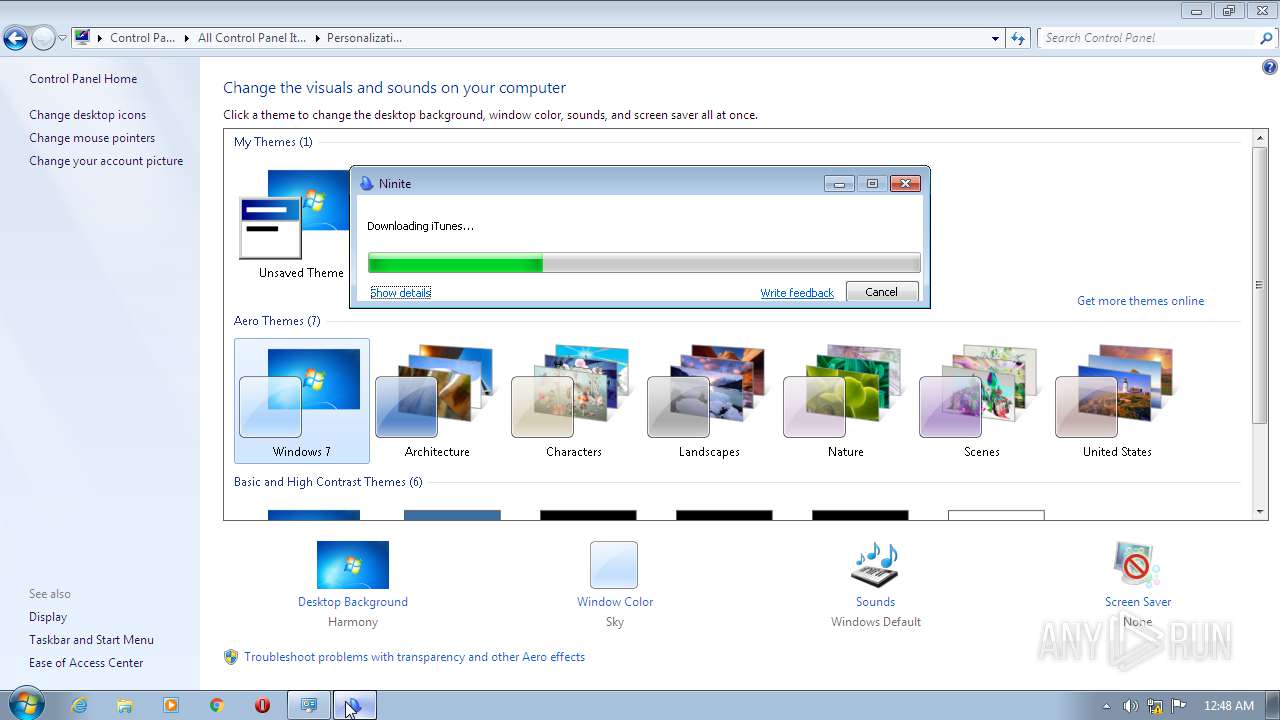The width and height of the screenshot is (1280, 720).
Task: Open Windows Explorer from taskbar
Action: point(125,705)
